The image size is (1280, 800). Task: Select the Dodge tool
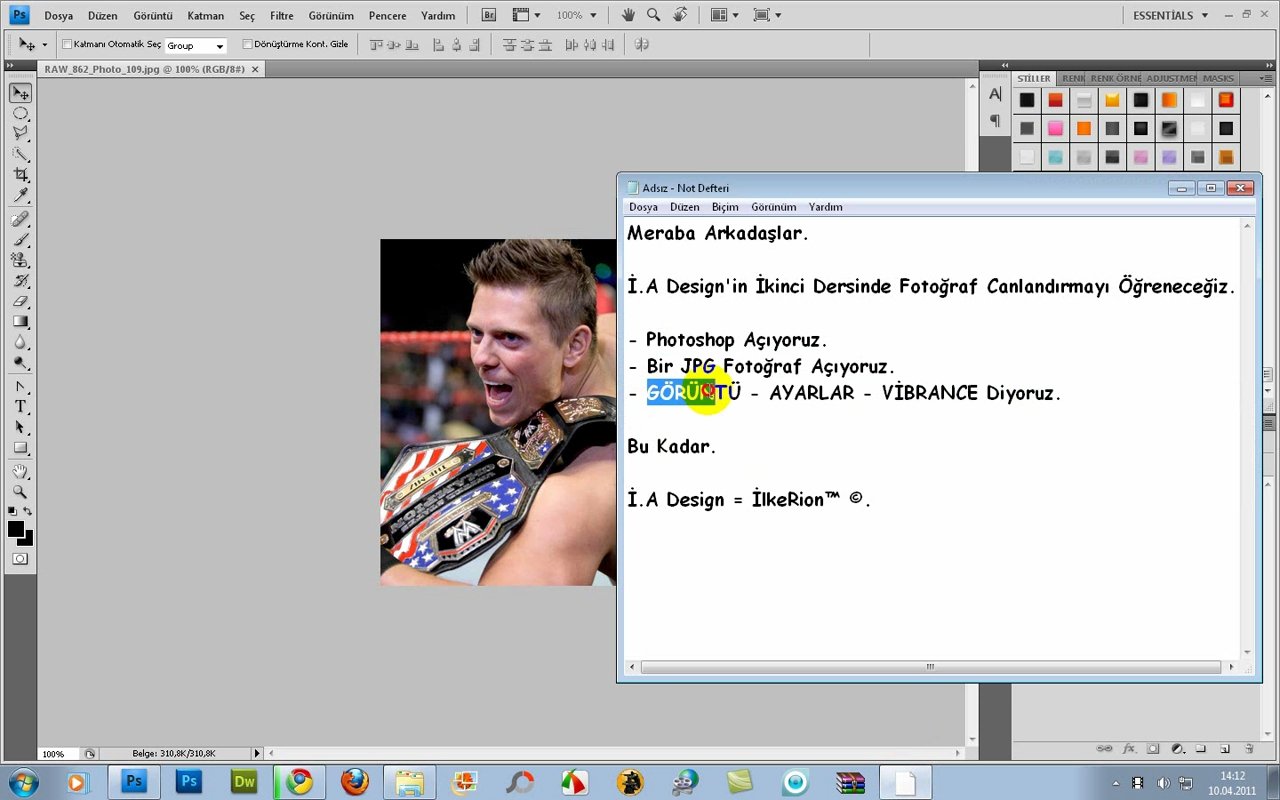(x=20, y=363)
